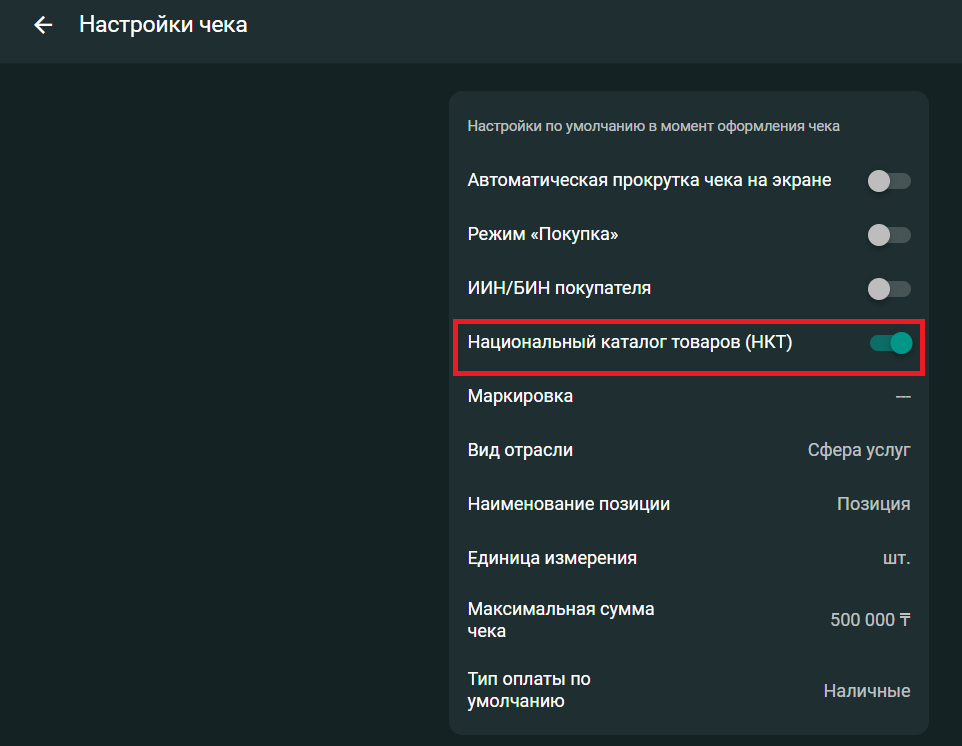Click the Тип оплаты по умолчанию label

[x=529, y=690]
